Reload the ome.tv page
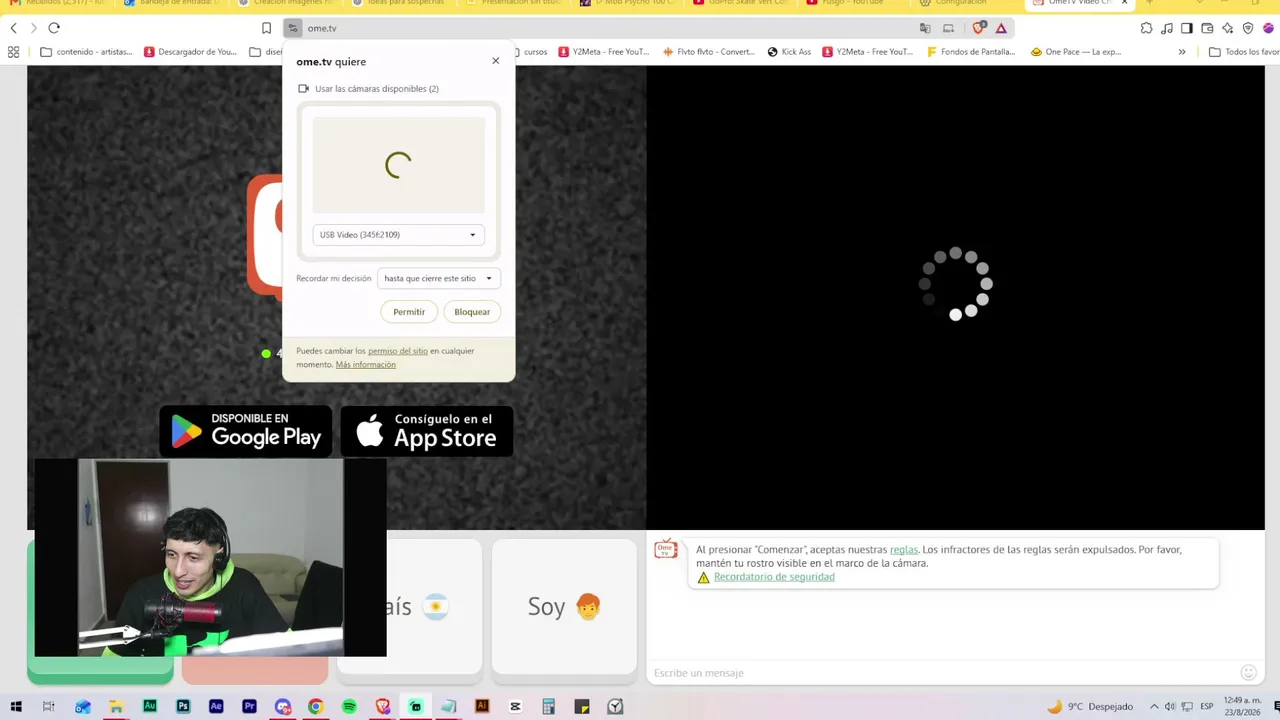Image resolution: width=1280 pixels, height=720 pixels. coord(54,28)
